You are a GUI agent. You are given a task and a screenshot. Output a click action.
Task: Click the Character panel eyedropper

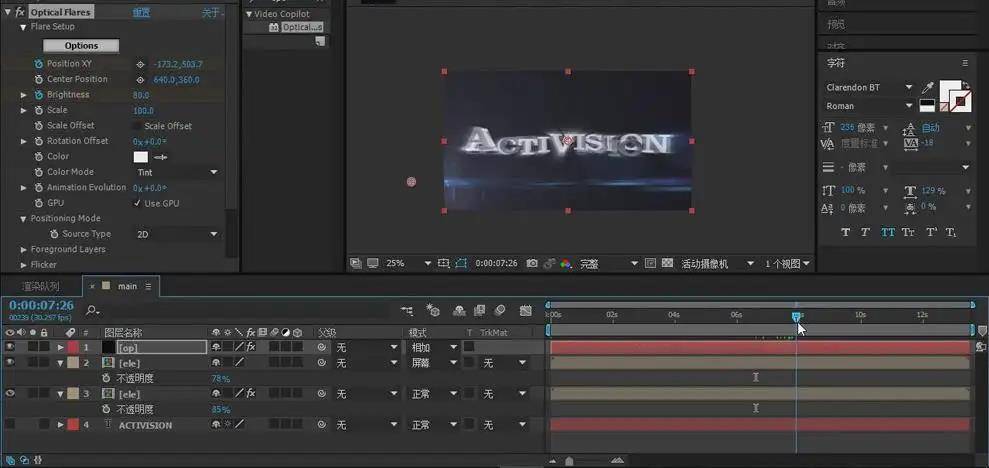pyautogui.click(x=928, y=88)
